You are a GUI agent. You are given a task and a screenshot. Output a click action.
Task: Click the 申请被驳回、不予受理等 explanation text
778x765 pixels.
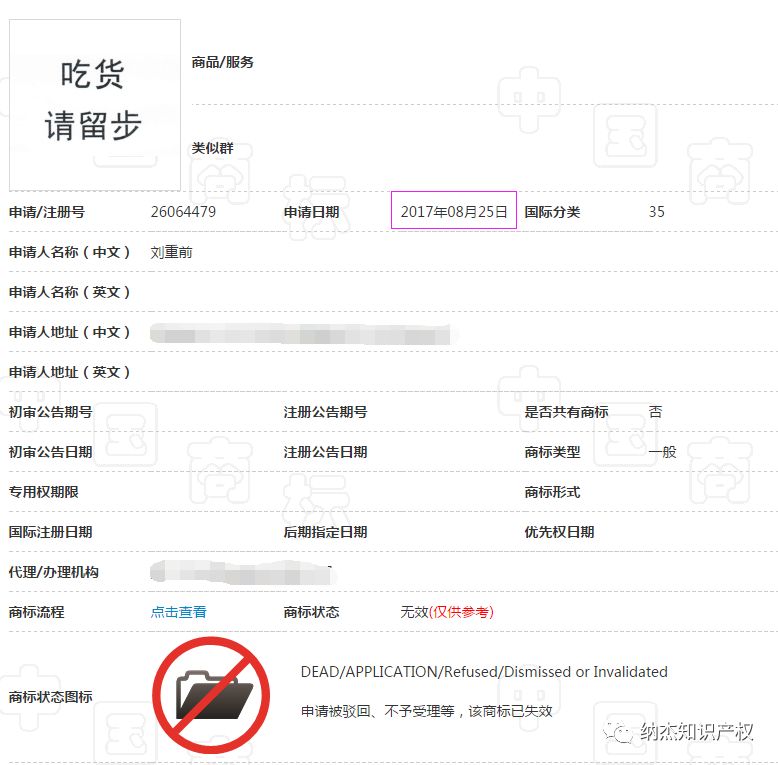(x=427, y=711)
